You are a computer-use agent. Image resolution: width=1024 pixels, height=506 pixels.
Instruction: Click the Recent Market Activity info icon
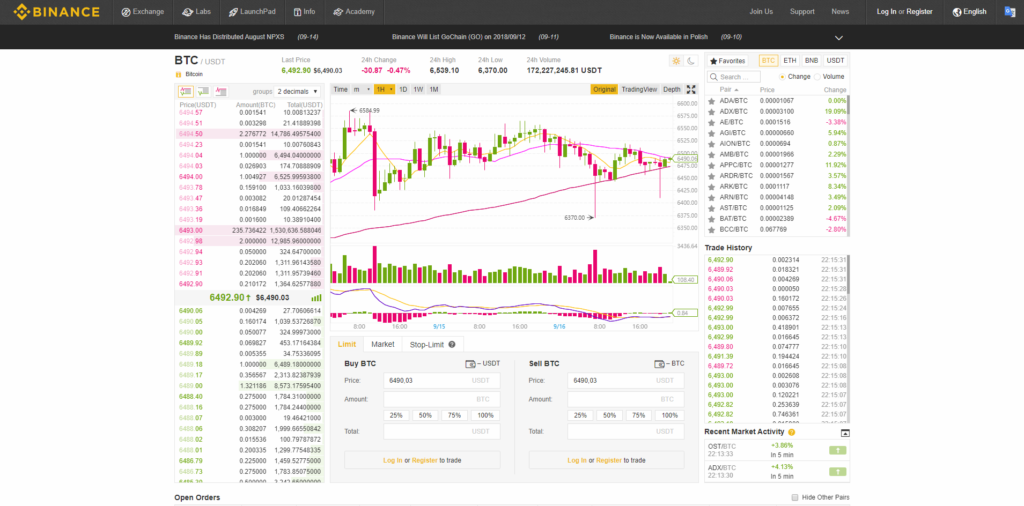pyautogui.click(x=792, y=432)
